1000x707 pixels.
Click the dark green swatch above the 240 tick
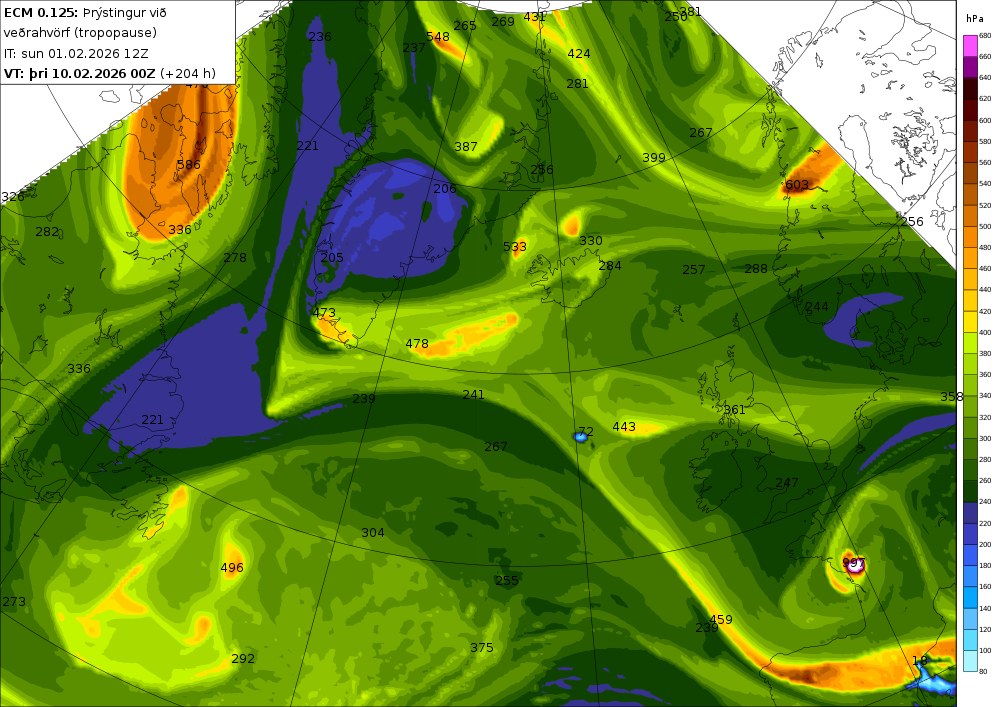tap(970, 492)
